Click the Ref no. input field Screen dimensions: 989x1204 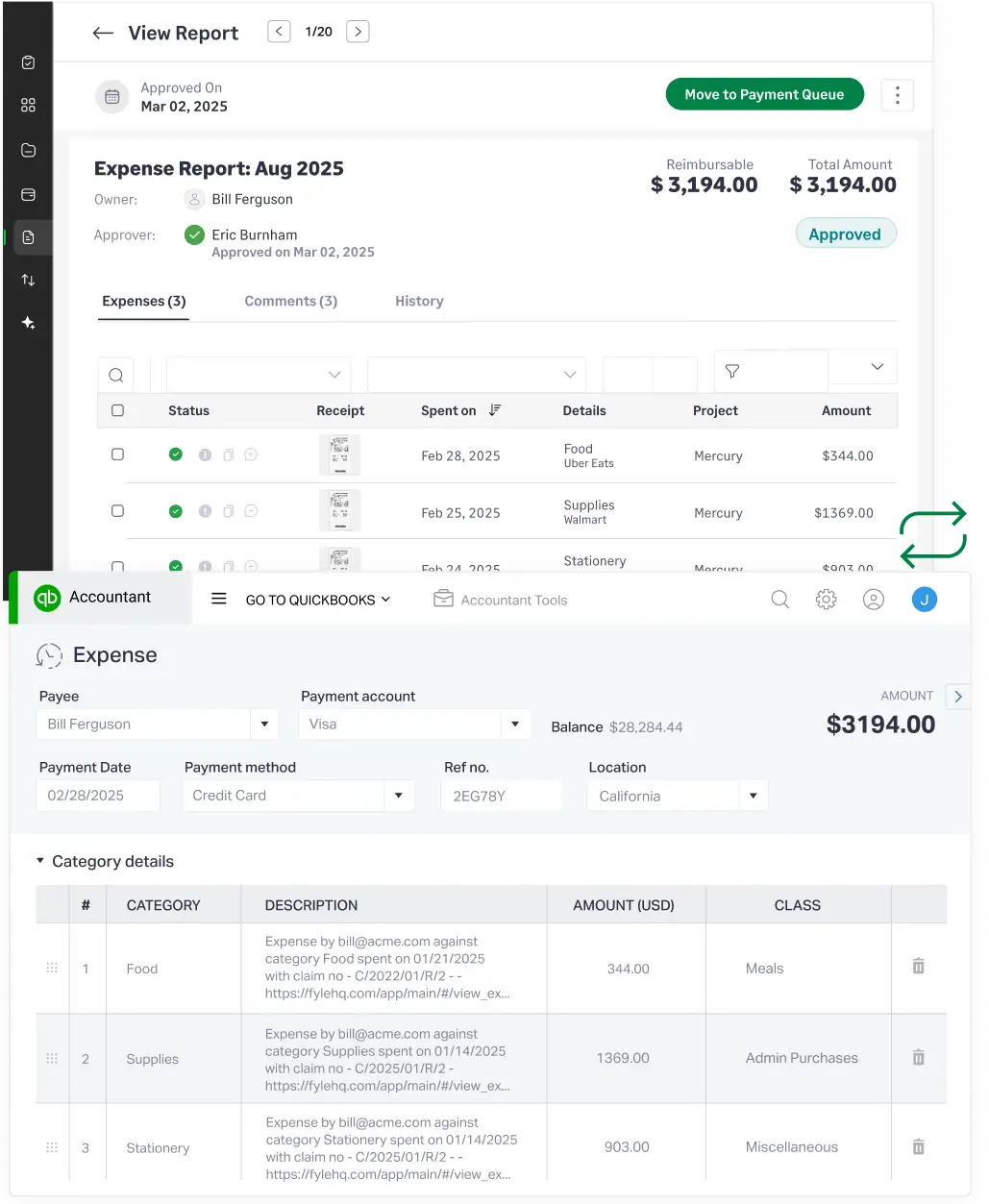tap(500, 796)
